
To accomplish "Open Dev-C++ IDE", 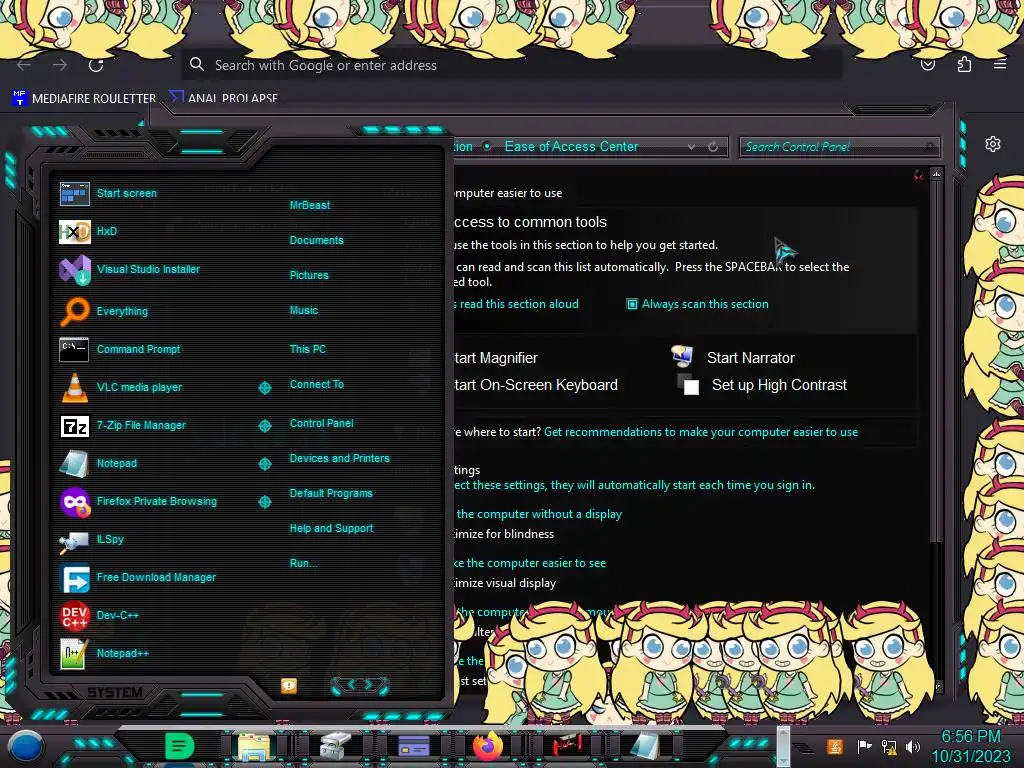I will pos(99,615).
